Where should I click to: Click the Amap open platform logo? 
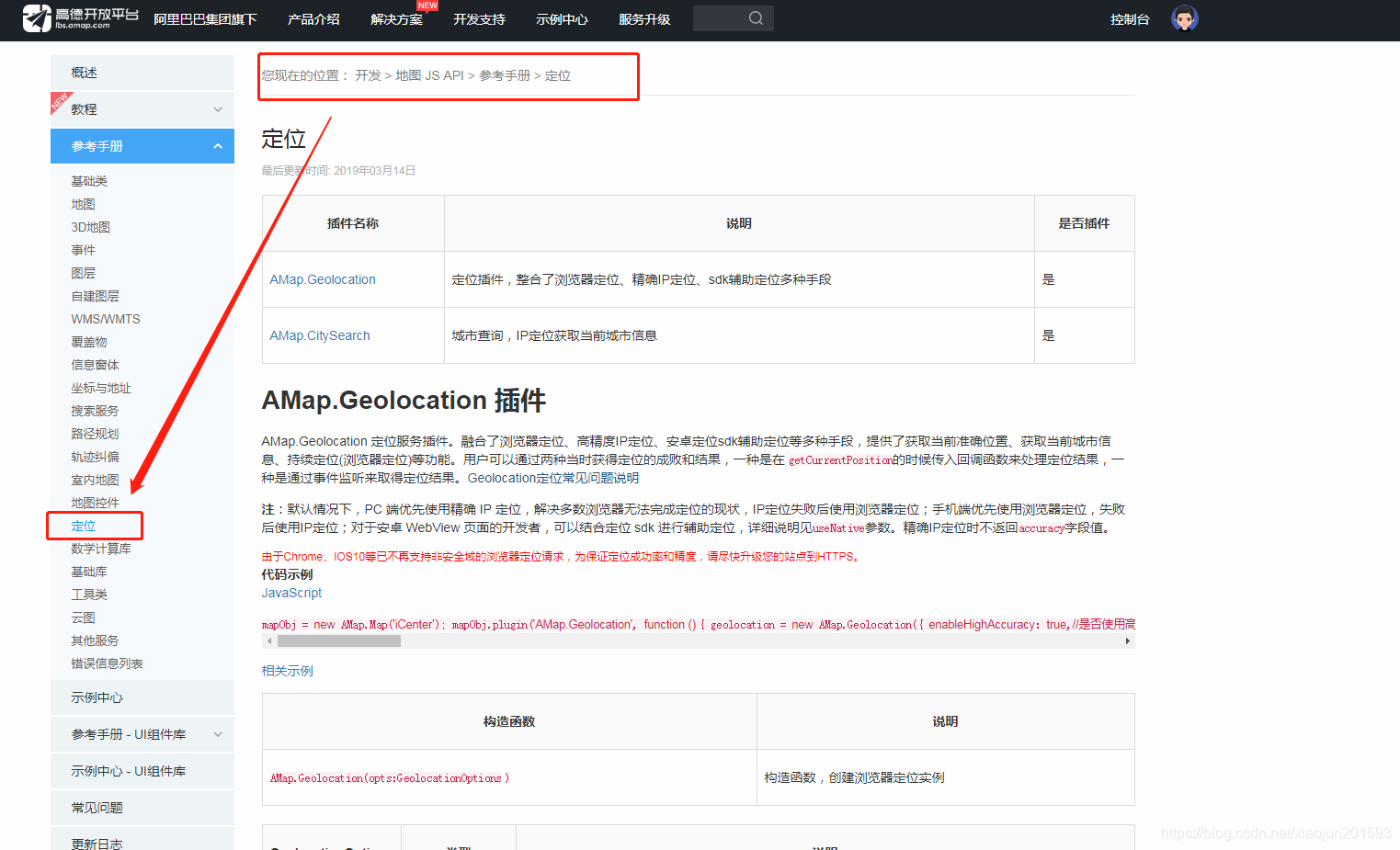click(81, 18)
